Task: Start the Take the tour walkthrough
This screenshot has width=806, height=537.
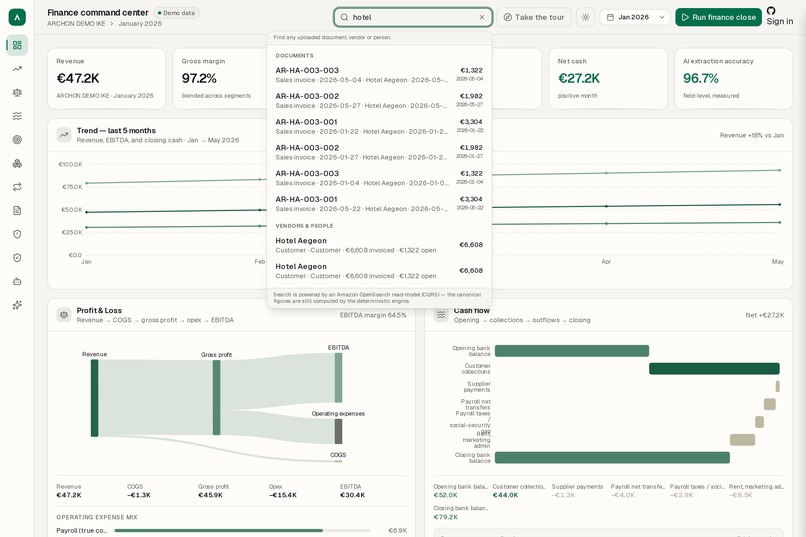Action: 534,17
